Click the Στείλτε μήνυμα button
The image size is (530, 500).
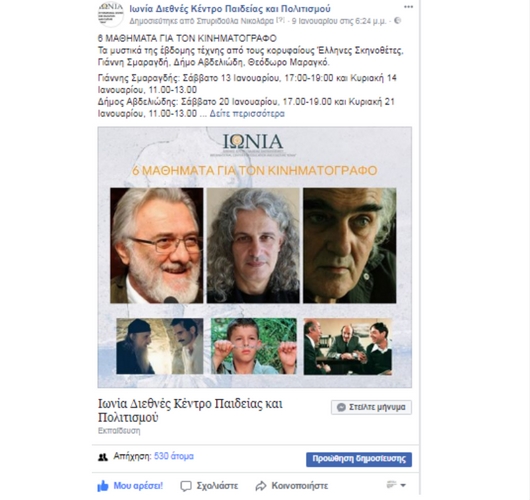[371, 407]
